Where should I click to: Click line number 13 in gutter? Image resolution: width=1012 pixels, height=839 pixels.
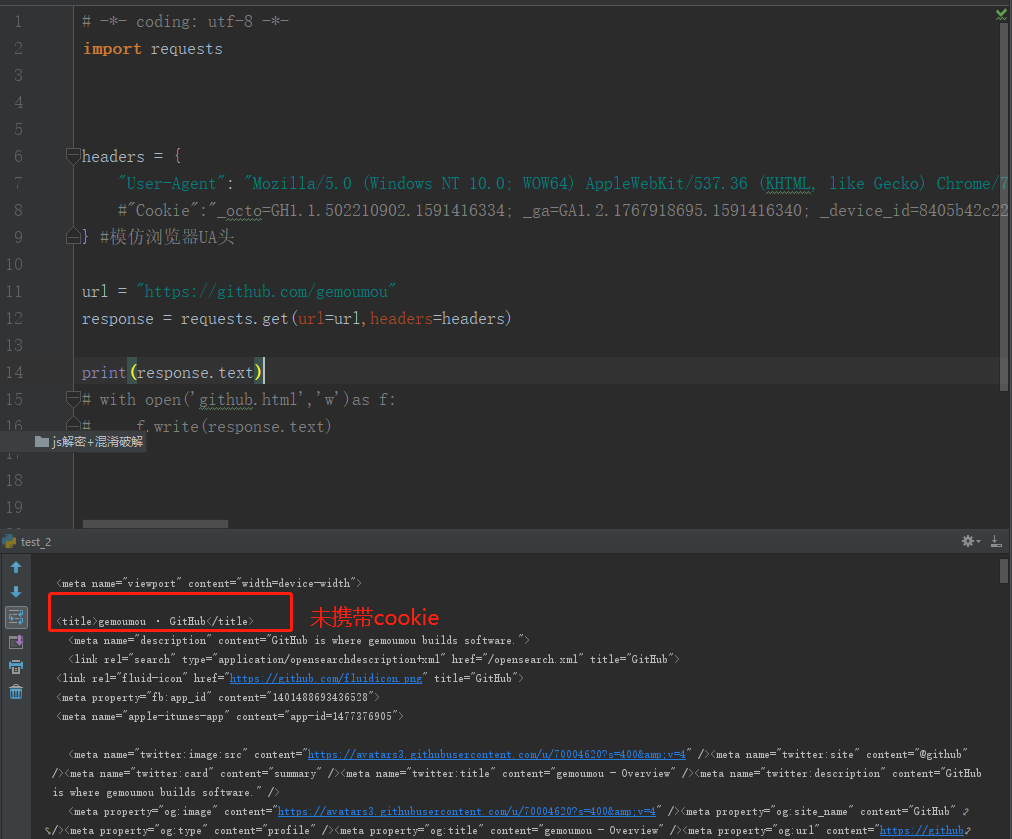[x=14, y=345]
